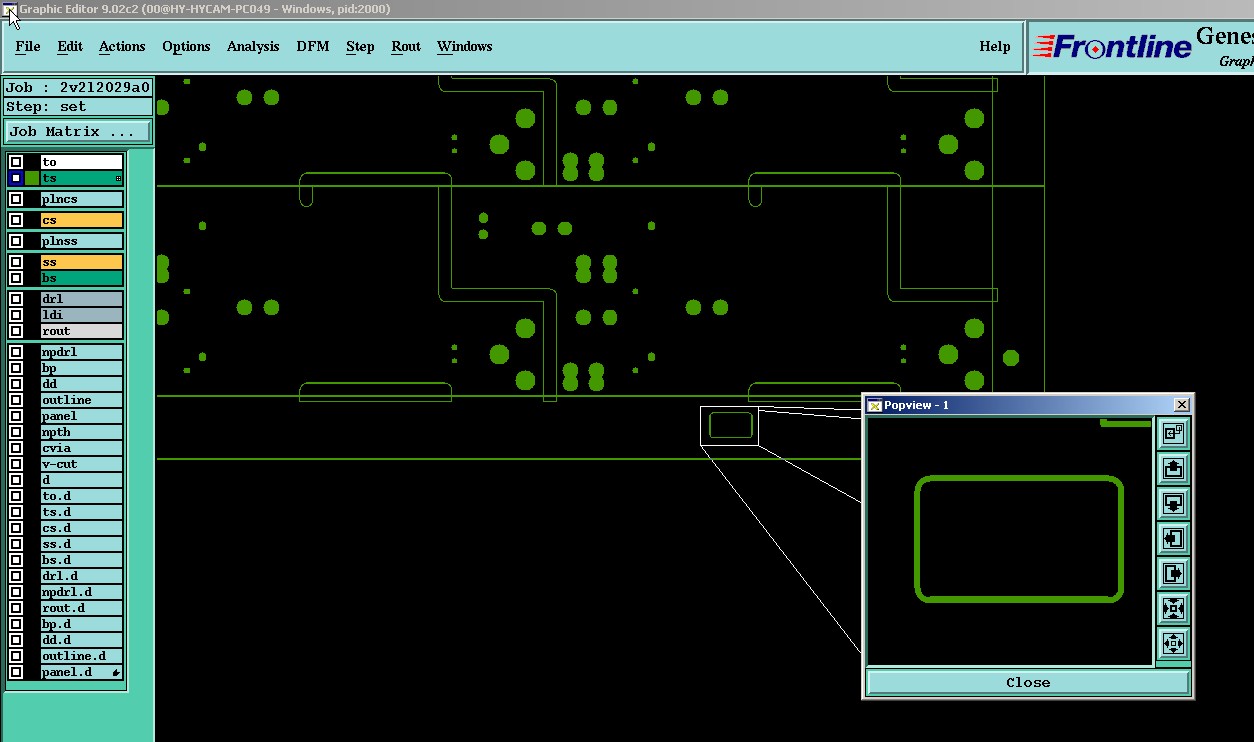Open the File menu

coord(28,46)
